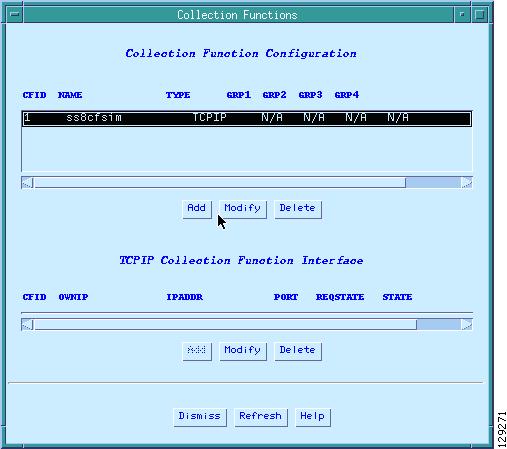The width and height of the screenshot is (507, 449).
Task: Click left arrow of configuration list scrollbar
Action: pos(27,183)
